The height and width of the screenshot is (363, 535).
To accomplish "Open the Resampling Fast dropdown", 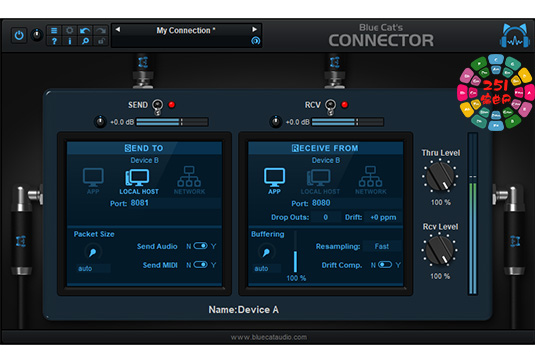I will (x=381, y=246).
